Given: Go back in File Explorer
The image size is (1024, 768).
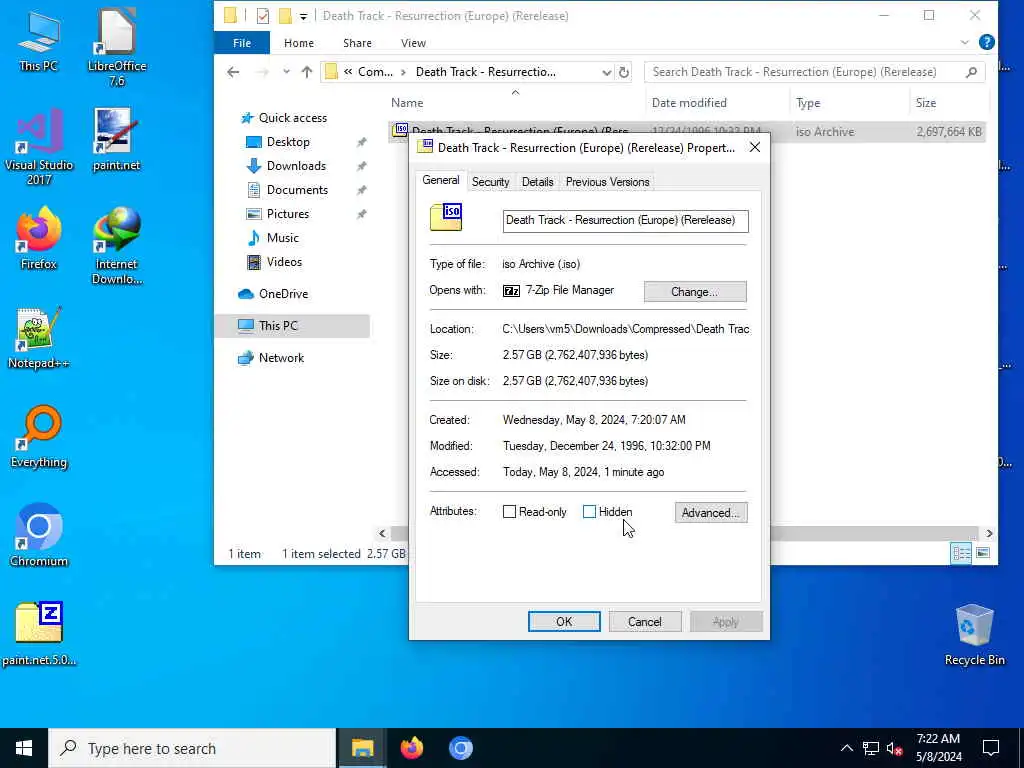Looking at the screenshot, I should click(x=233, y=72).
